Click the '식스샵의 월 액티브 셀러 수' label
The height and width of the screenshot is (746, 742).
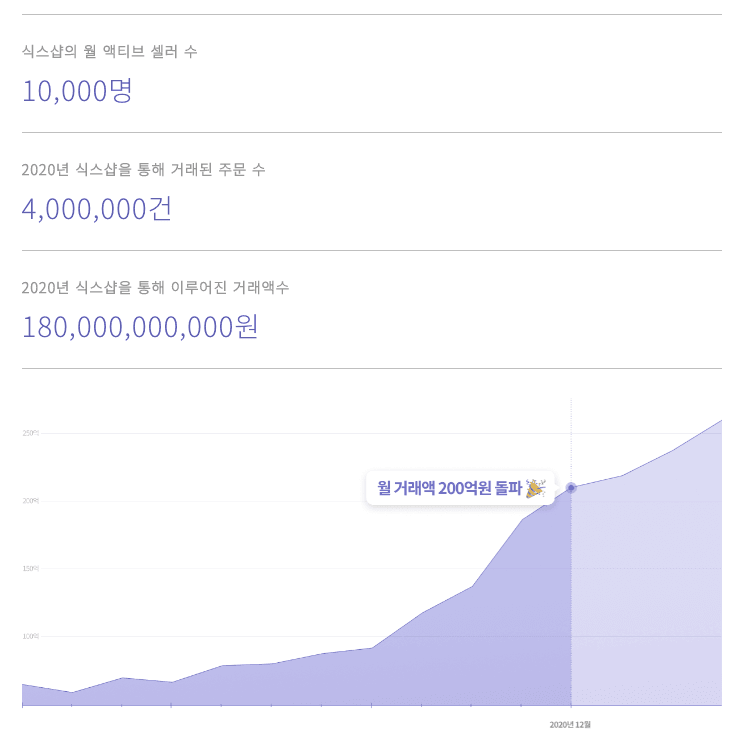pyautogui.click(x=109, y=51)
